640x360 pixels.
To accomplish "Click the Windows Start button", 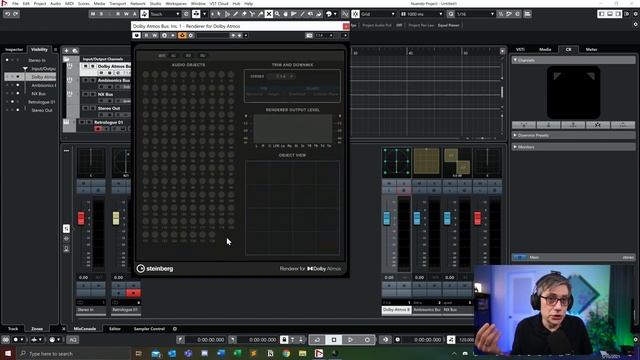I will [x=8, y=353].
